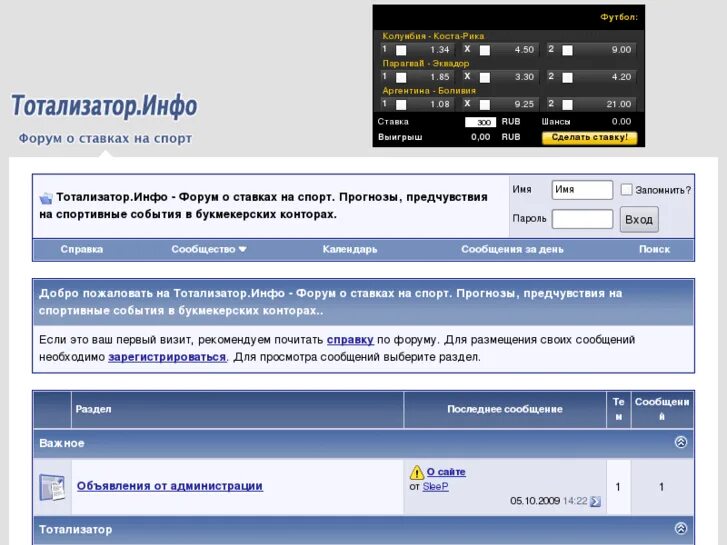Viewport: 727px width, 545px height.
Task: Focus the Имя username field
Action: click(582, 190)
